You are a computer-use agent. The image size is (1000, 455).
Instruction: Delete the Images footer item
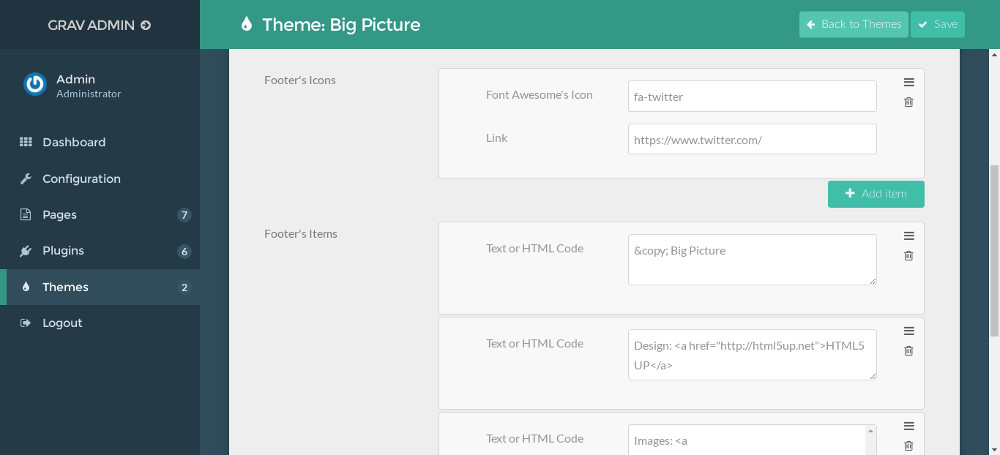tap(909, 446)
